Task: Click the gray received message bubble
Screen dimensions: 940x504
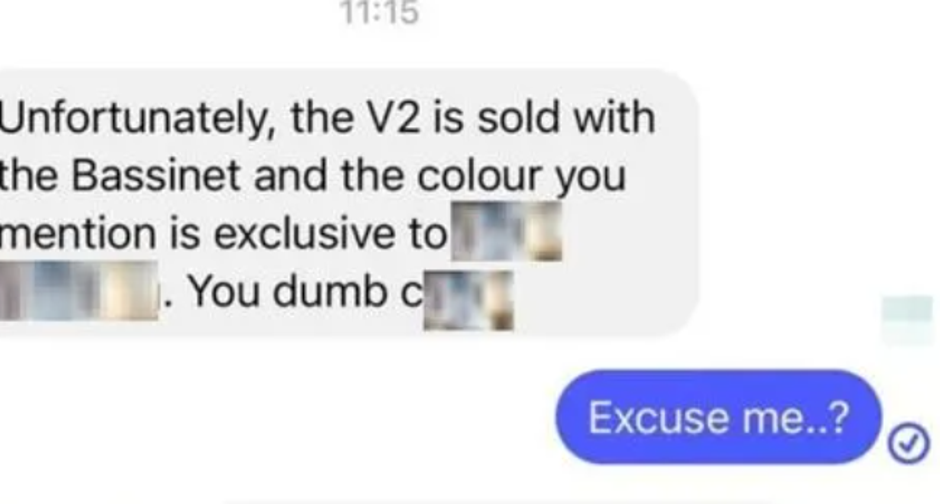Action: tap(348, 203)
